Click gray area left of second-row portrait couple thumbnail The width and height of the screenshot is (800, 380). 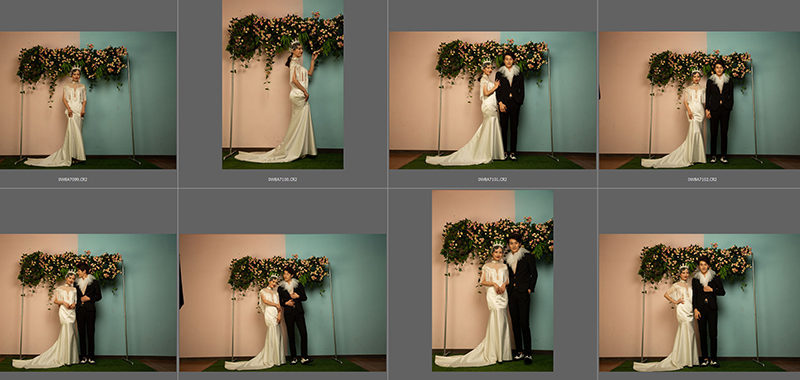(410, 281)
